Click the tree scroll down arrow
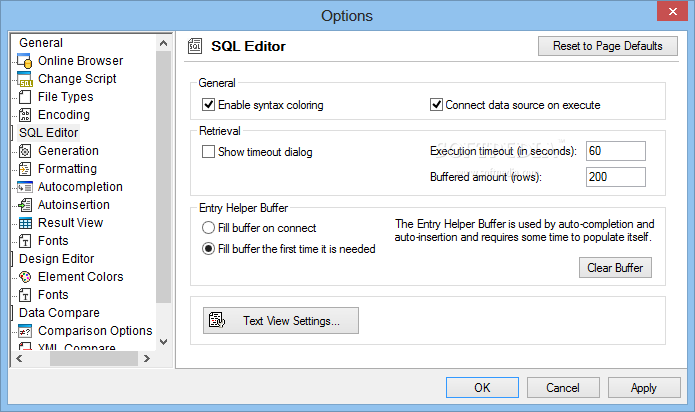This screenshot has width=695, height=412. click(164, 342)
